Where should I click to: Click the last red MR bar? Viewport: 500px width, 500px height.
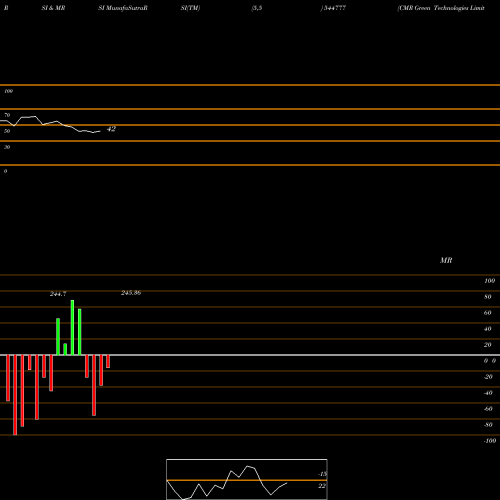tap(108, 362)
